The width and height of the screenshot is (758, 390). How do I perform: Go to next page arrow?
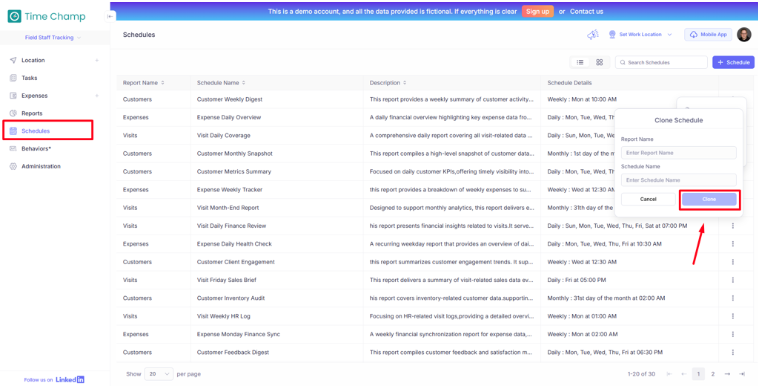[727, 374]
